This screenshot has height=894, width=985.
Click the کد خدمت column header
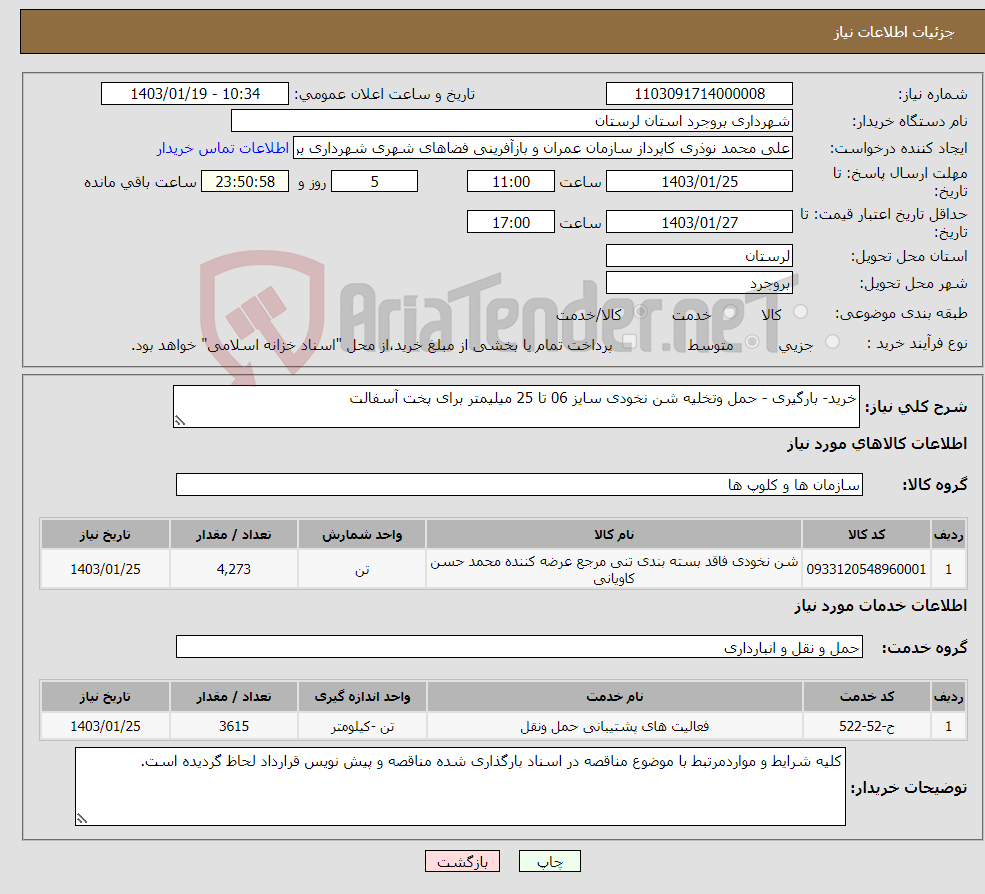click(x=866, y=697)
